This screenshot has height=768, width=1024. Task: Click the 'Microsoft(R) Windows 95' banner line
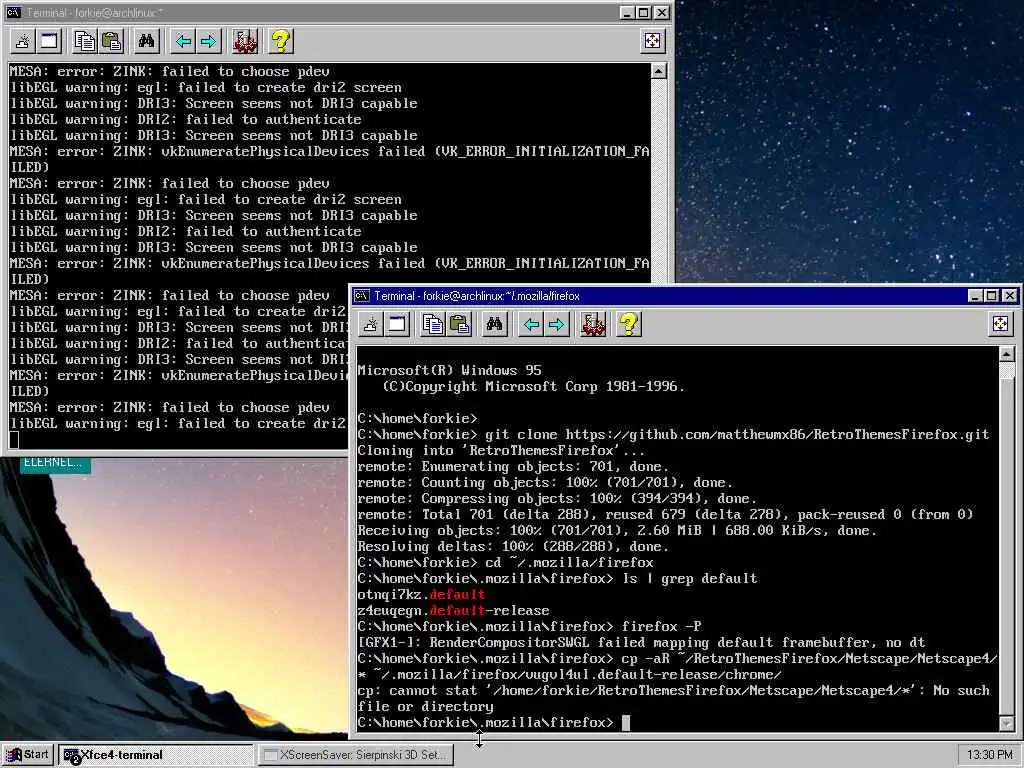coord(449,370)
